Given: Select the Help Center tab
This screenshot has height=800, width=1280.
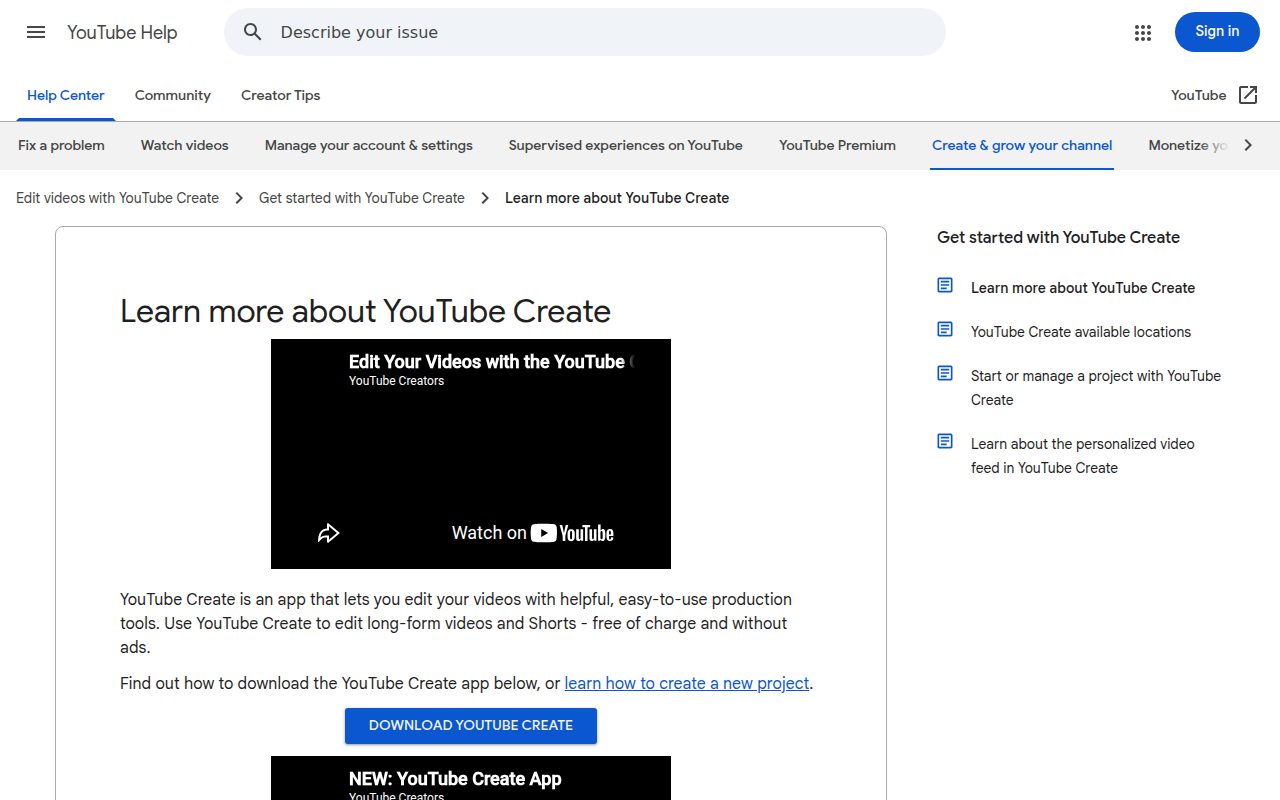Looking at the screenshot, I should [66, 95].
